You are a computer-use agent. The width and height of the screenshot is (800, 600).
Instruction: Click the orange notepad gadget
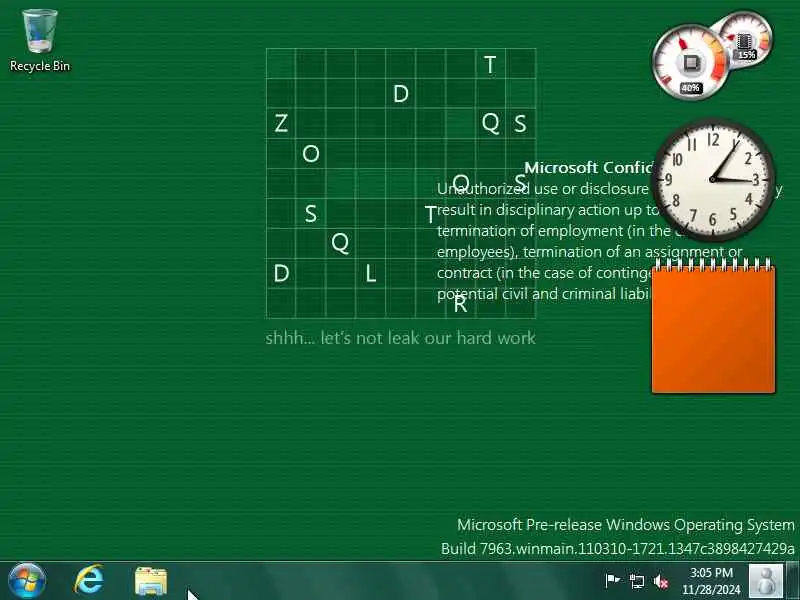[x=713, y=327]
